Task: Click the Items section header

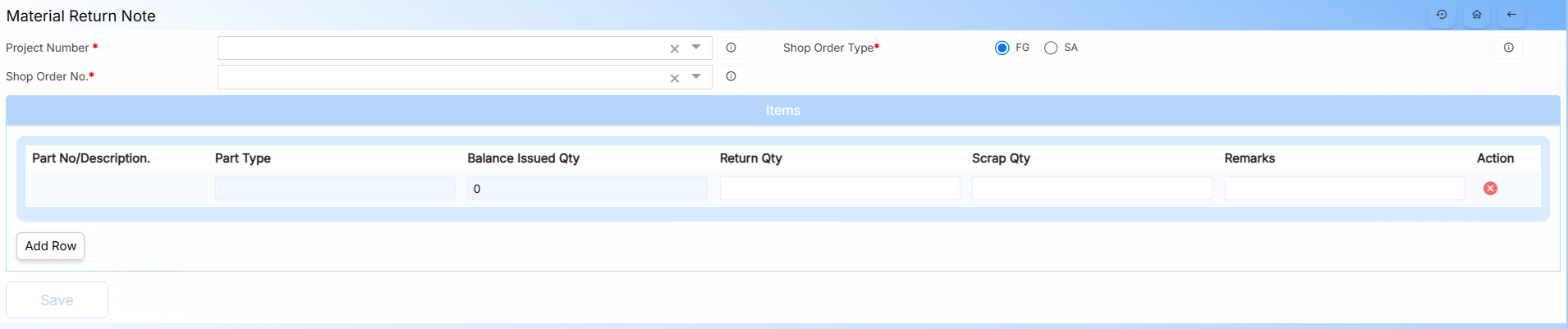Action: tap(782, 111)
